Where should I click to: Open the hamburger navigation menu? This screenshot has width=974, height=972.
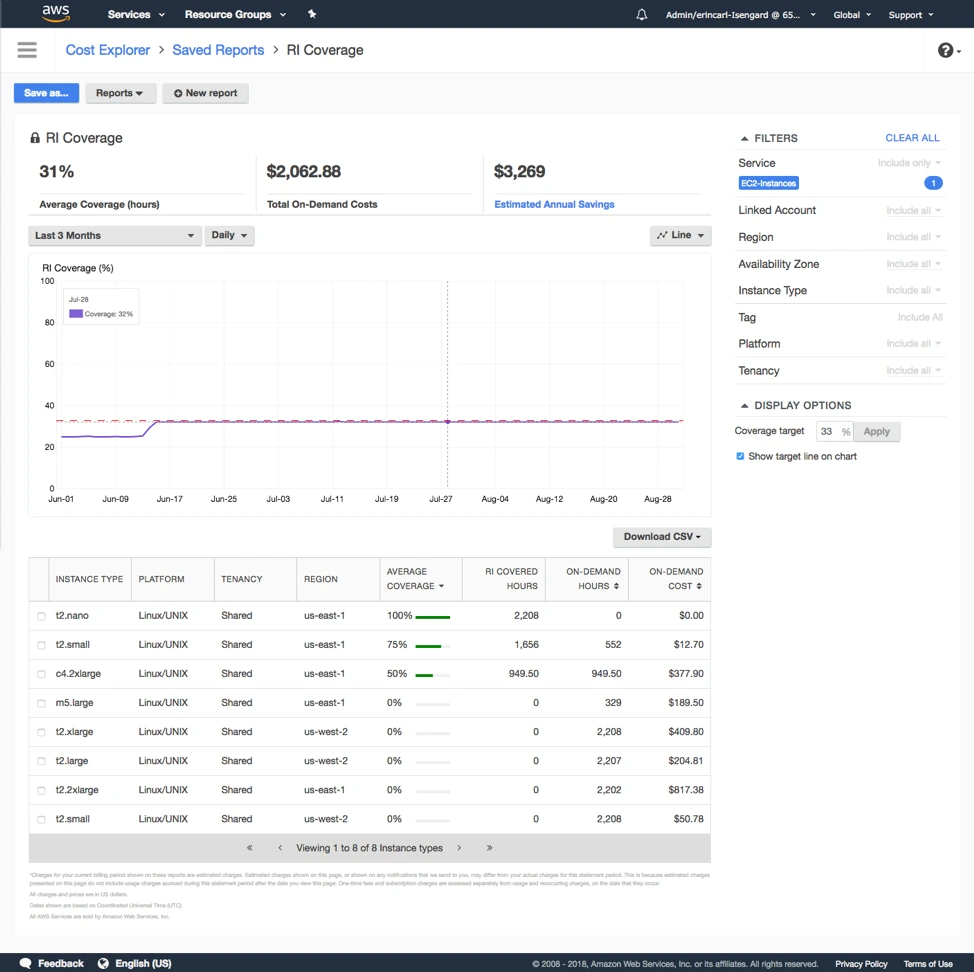pyautogui.click(x=27, y=49)
